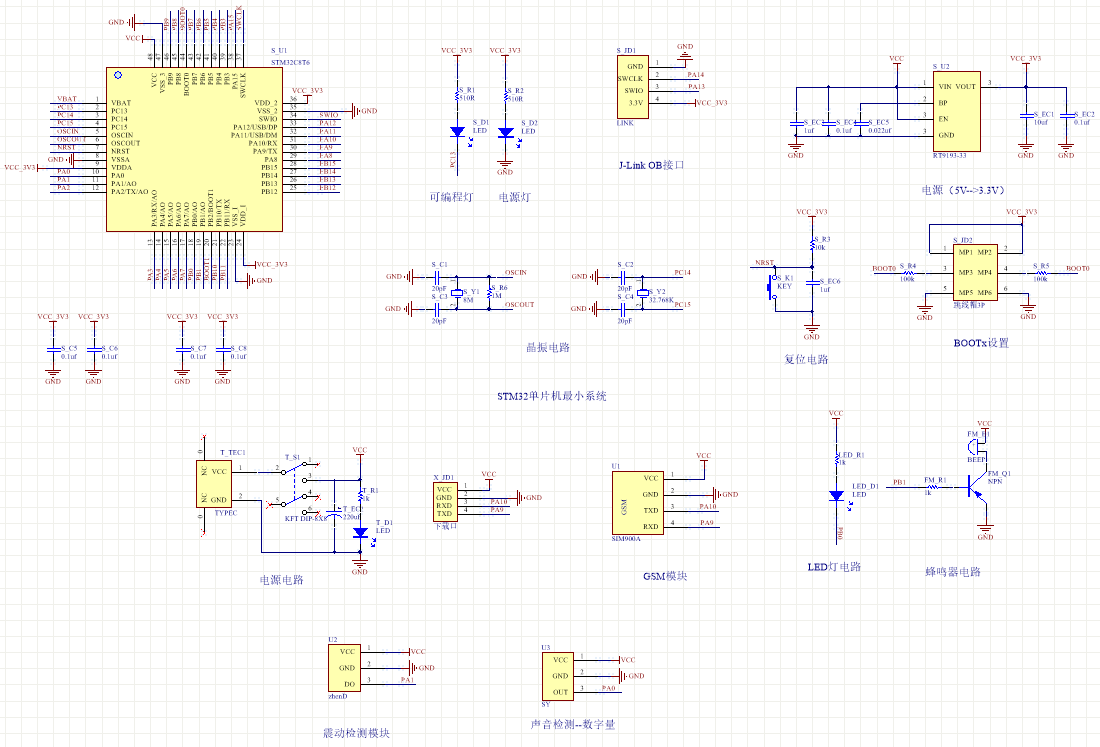This screenshot has height=747, width=1100.
Task: Select the S_R2 510R resistor
Action: click(x=505, y=95)
